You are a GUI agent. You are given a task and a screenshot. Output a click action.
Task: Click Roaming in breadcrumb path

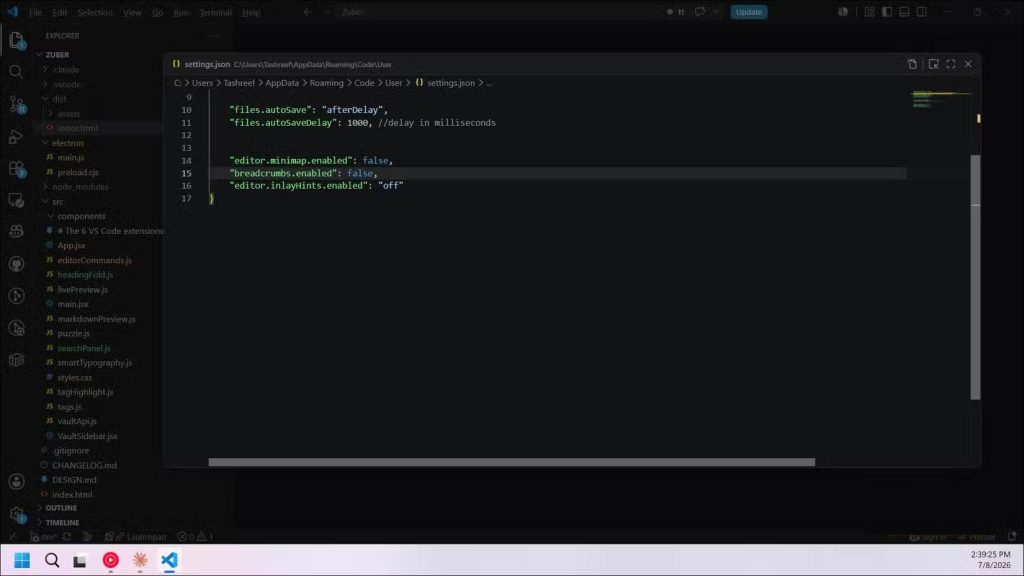pos(327,83)
